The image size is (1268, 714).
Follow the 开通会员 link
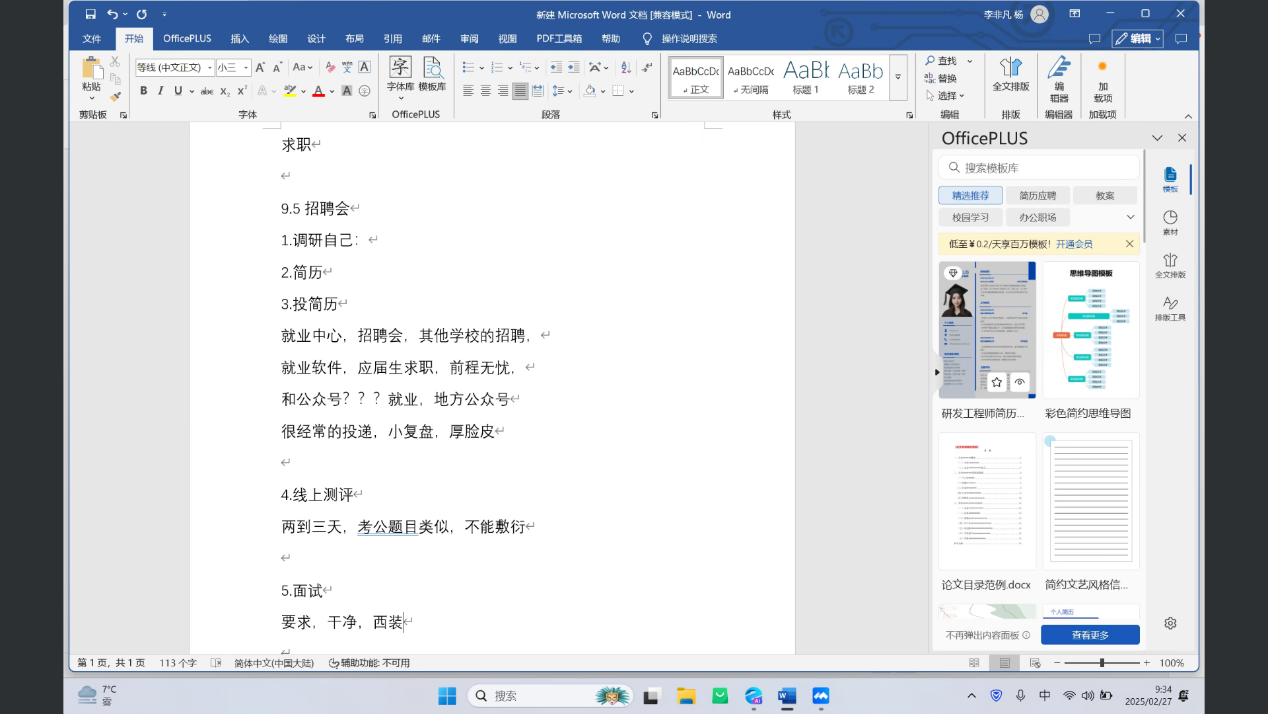(1074, 244)
